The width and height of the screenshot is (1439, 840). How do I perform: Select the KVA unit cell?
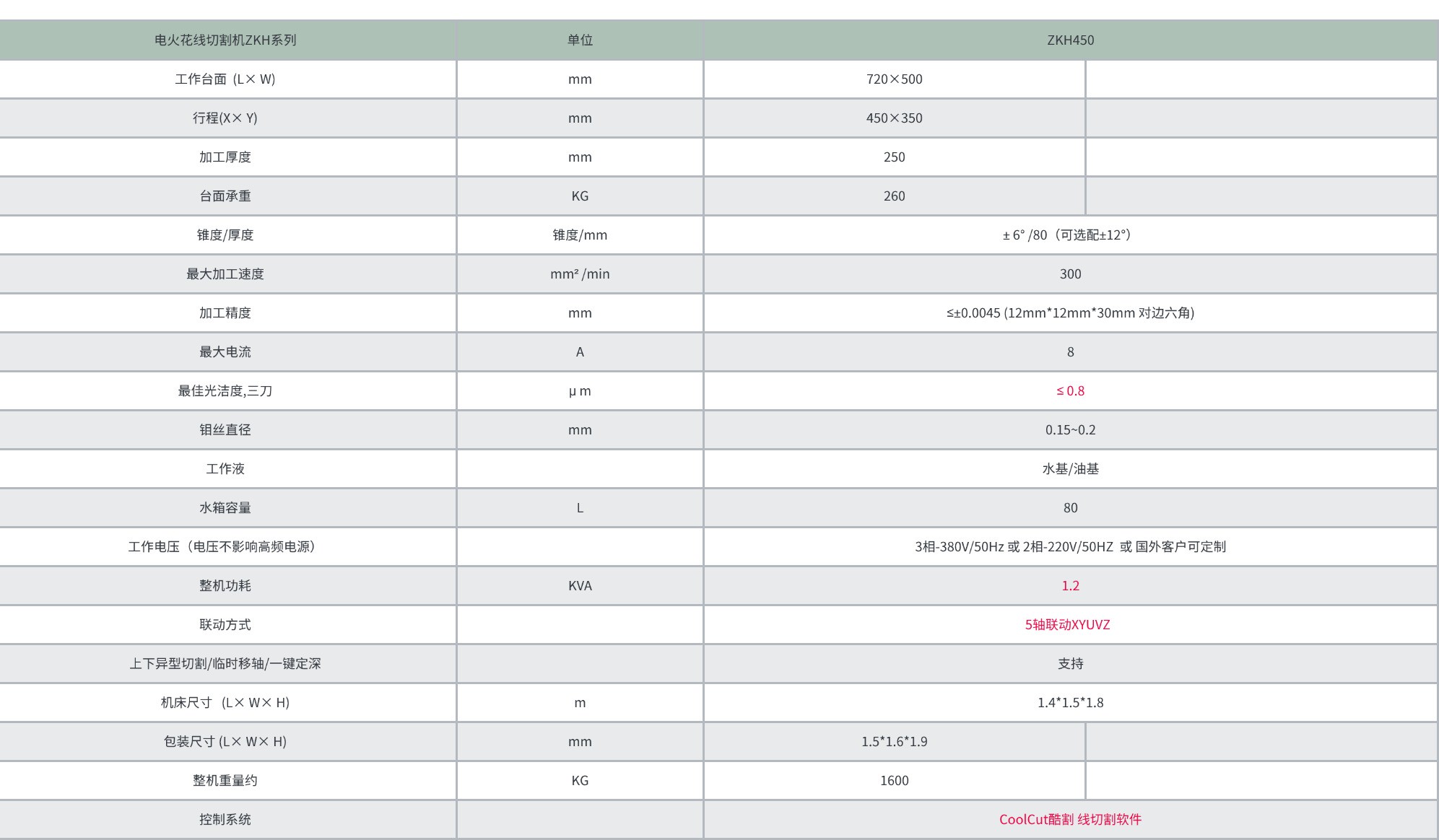pyautogui.click(x=580, y=585)
